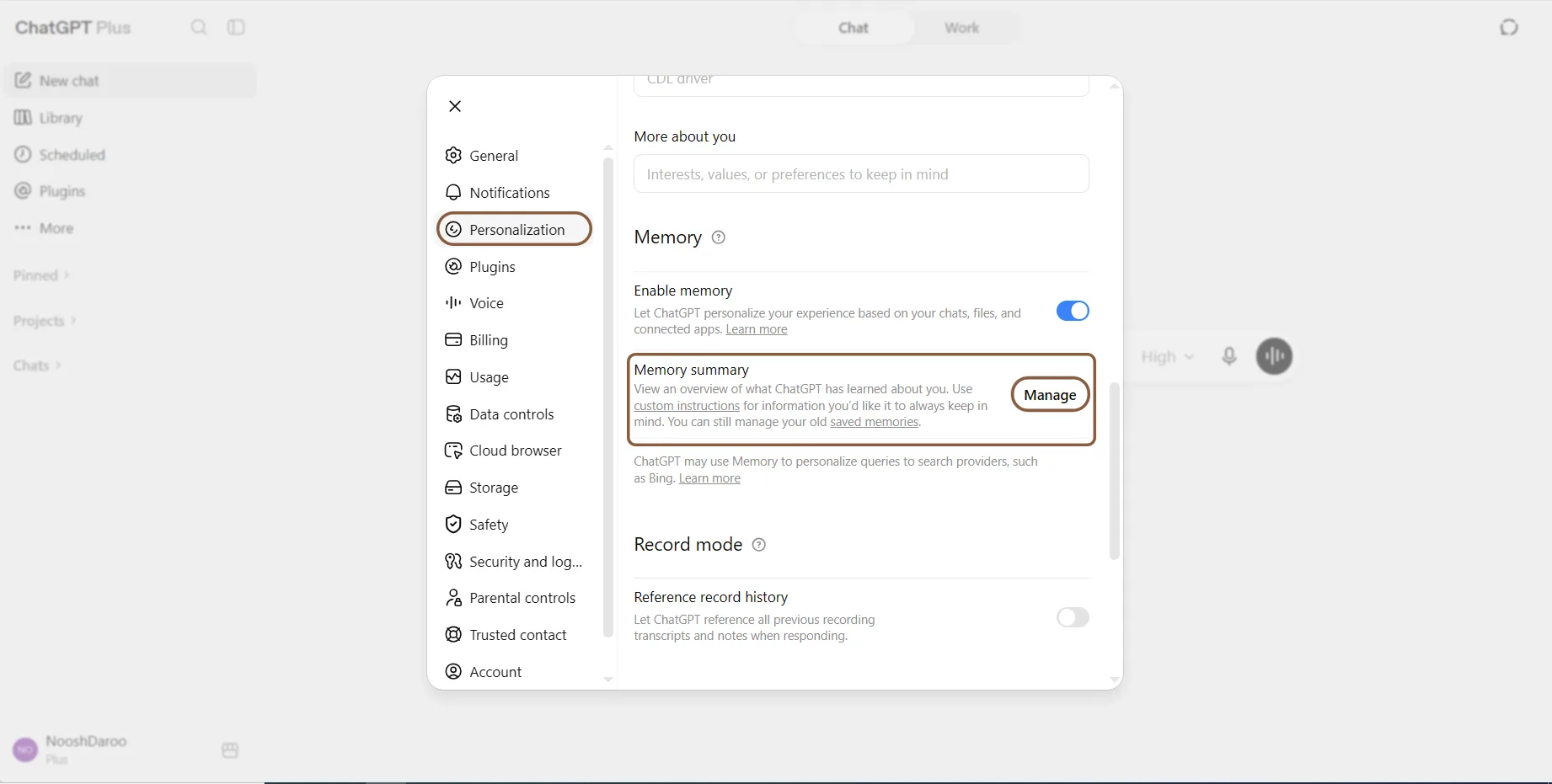Click the icon at top-right of the page
Image resolution: width=1552 pixels, height=784 pixels.
point(1509,28)
